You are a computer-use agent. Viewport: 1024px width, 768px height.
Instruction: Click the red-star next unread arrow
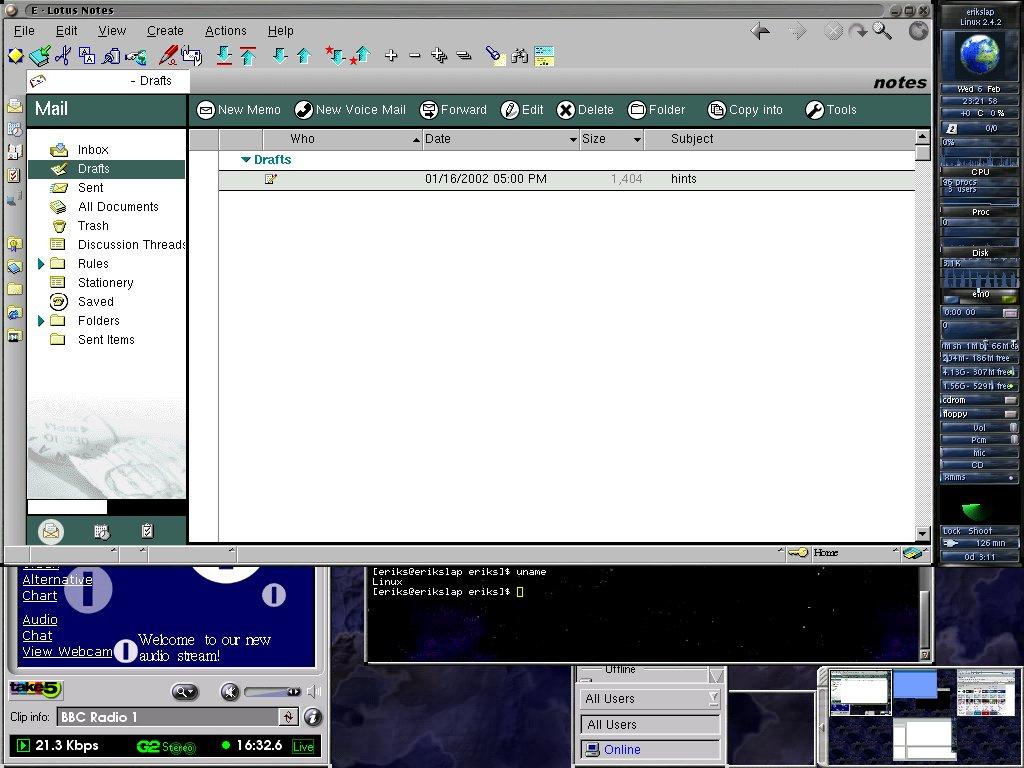[334, 56]
